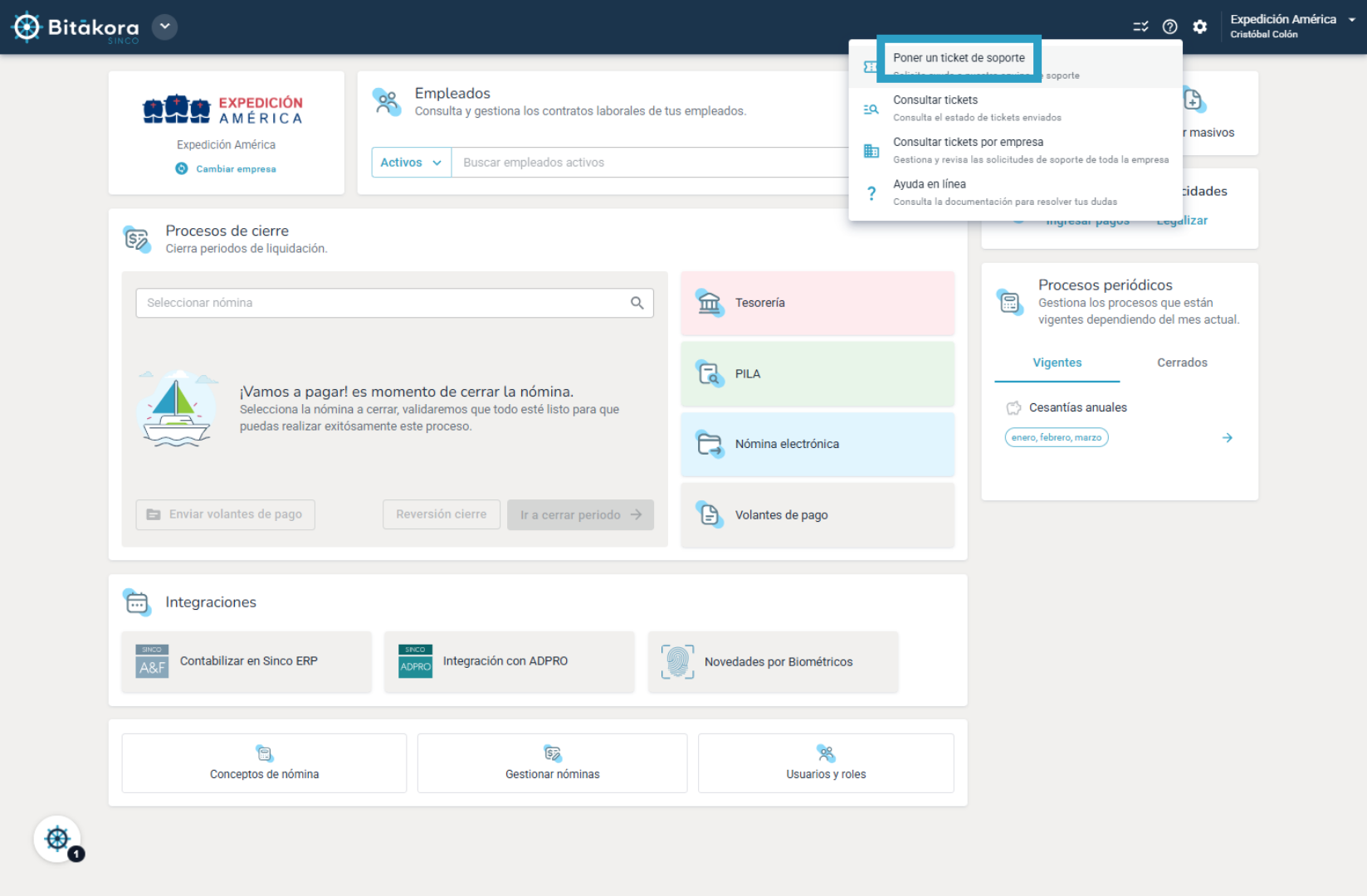Click the question mark icon beside Ayuda en línea
The image size is (1367, 896).
(x=871, y=193)
